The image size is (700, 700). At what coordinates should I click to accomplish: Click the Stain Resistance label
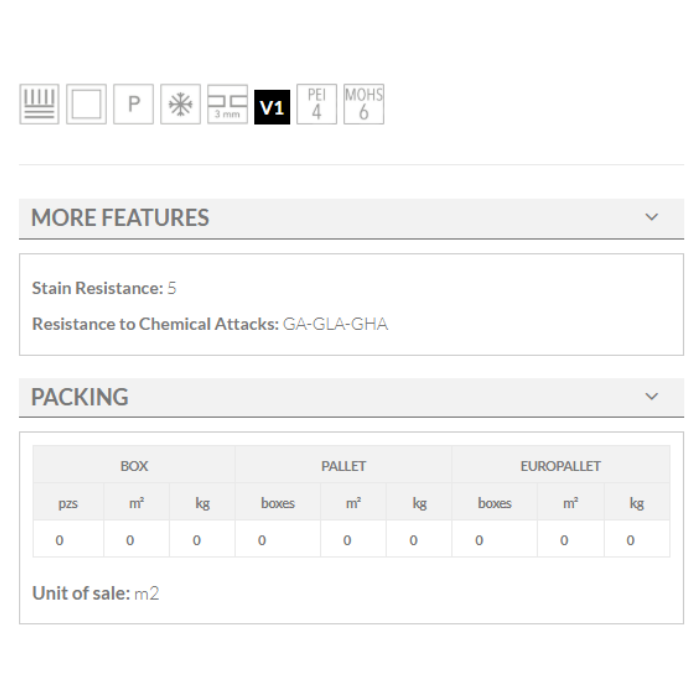point(97,288)
